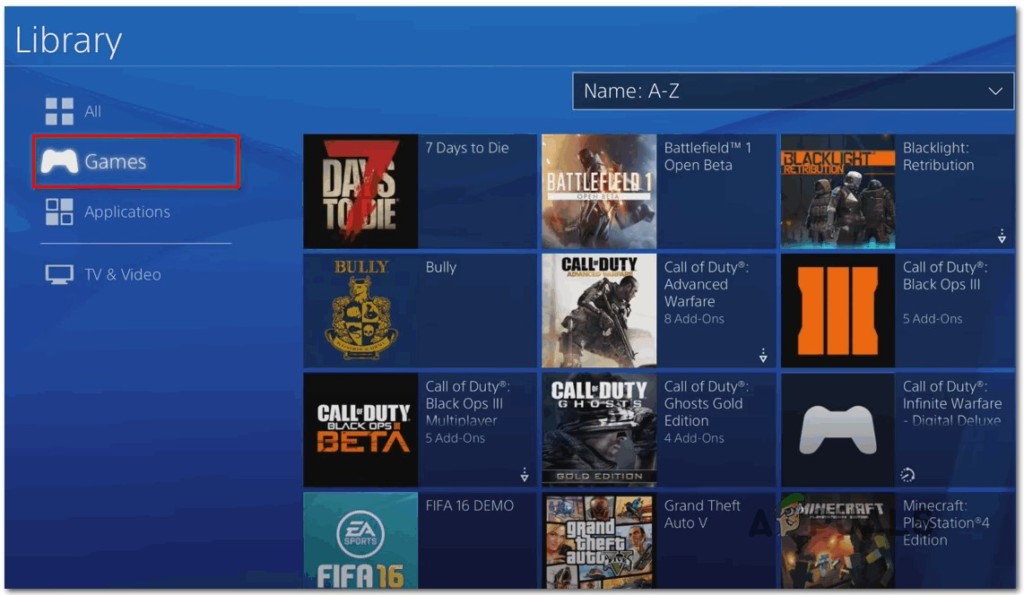Select "Minecraft: PlayStation 4 Edition" title
The image size is (1024, 595).
coord(946,523)
